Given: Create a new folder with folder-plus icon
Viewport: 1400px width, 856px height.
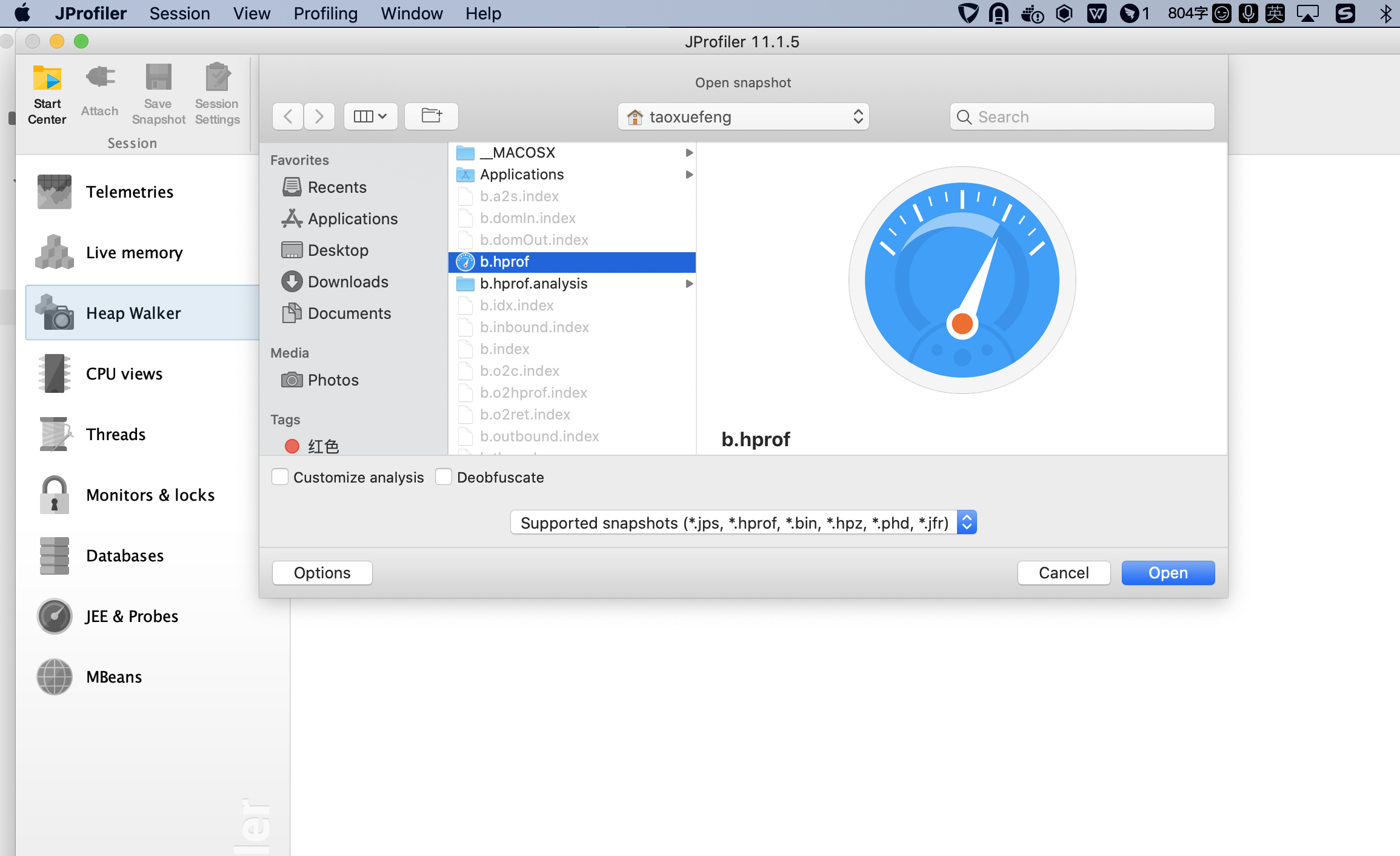Looking at the screenshot, I should [x=432, y=116].
